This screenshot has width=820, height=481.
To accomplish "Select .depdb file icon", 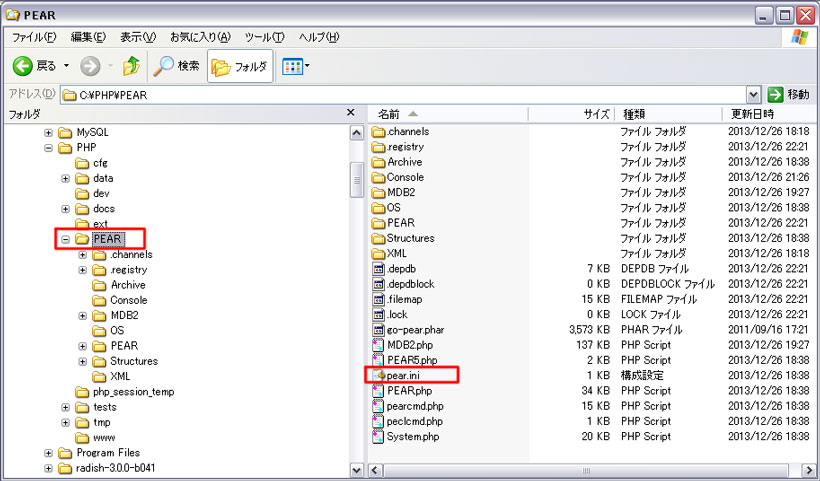I will [378, 269].
